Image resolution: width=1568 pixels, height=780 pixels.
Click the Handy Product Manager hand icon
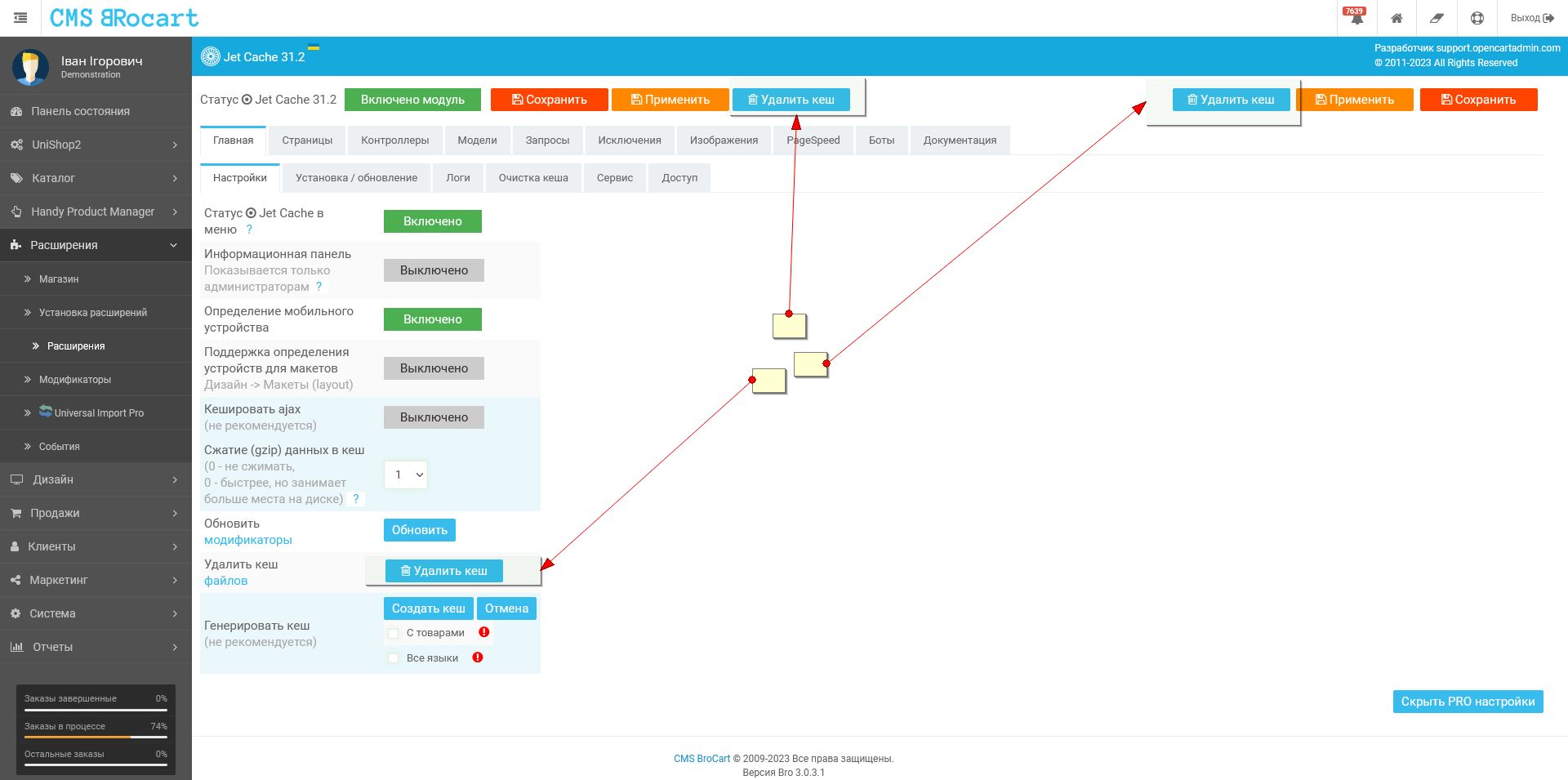click(16, 212)
